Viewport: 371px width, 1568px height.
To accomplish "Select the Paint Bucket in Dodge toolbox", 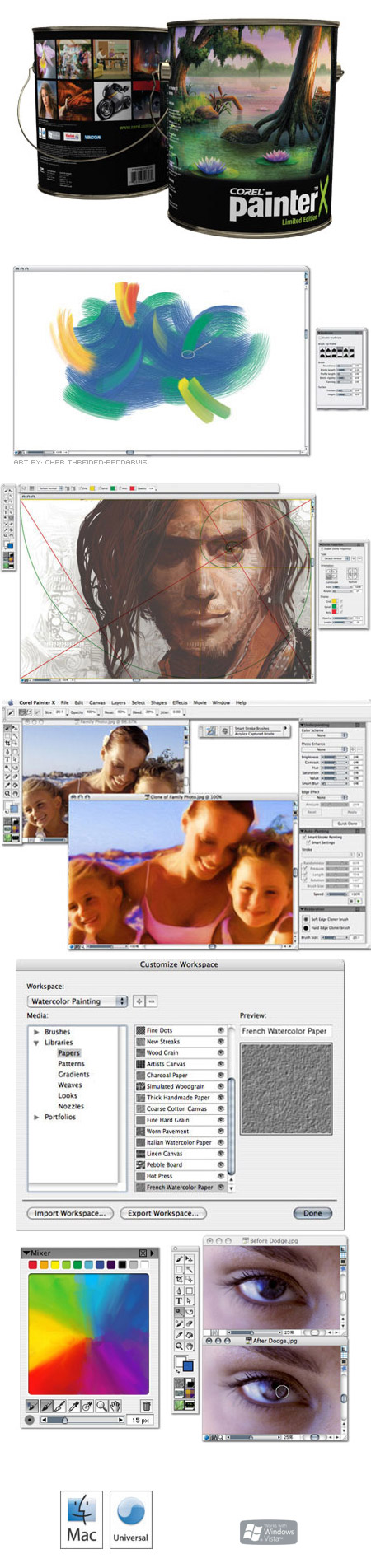I will point(189,1335).
